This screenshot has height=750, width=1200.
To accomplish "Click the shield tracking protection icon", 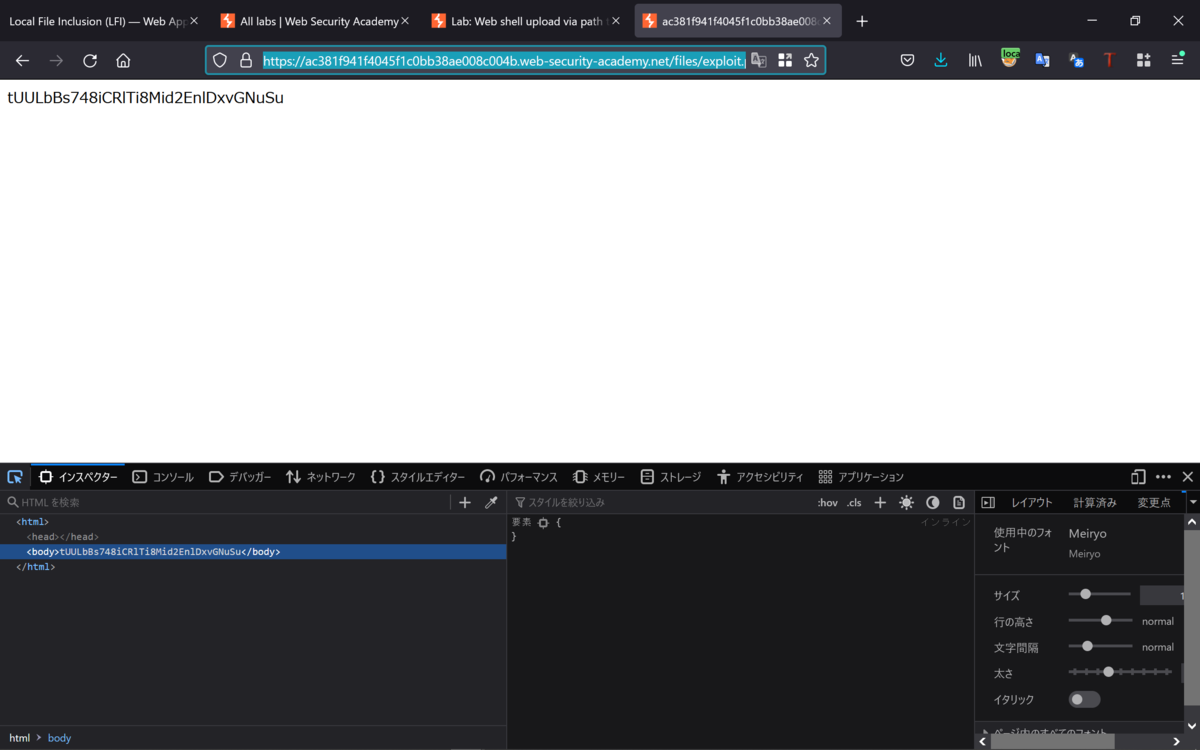I will (x=219, y=60).
